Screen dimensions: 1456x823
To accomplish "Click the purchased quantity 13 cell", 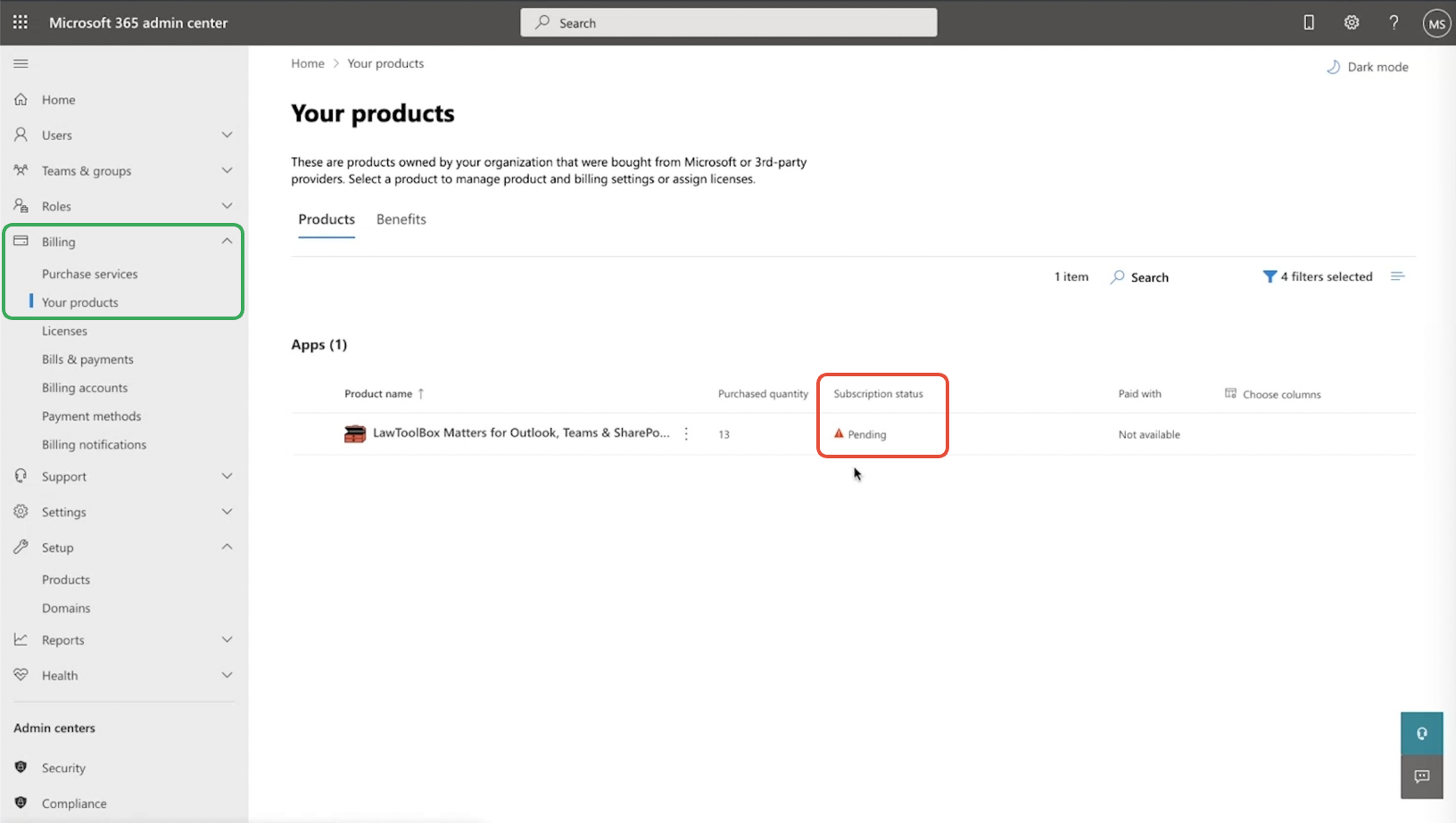I will pos(724,434).
